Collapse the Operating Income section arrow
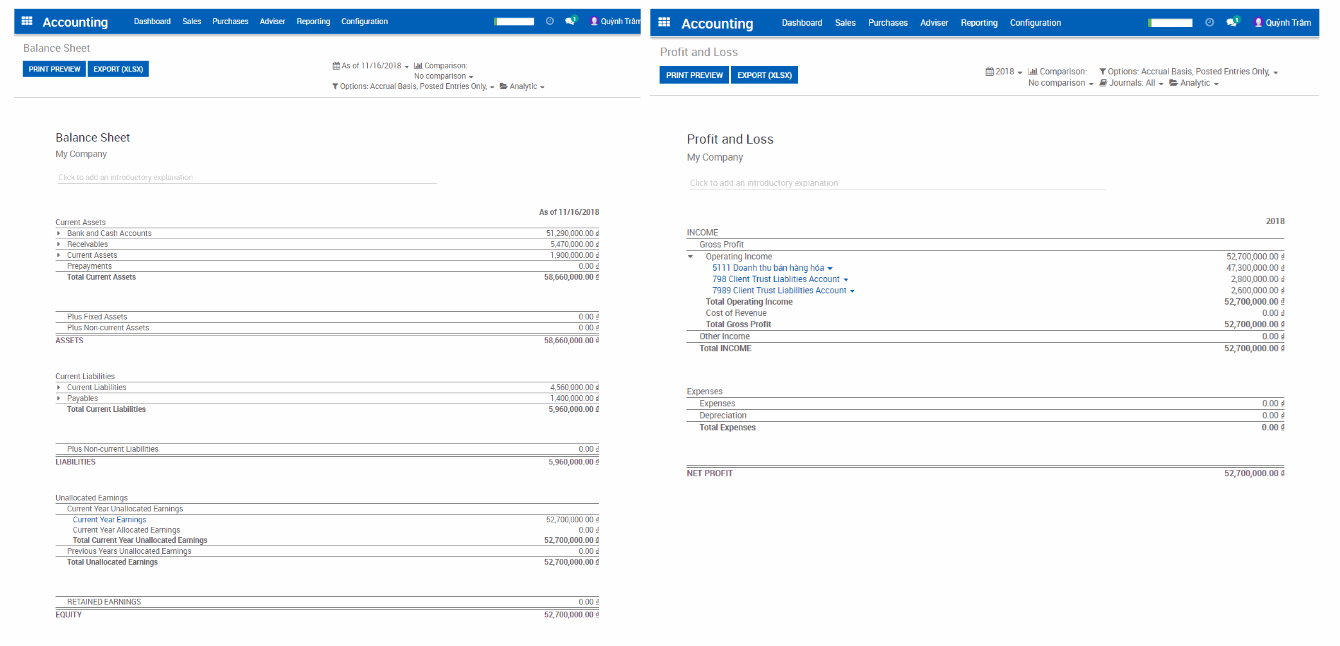Image resolution: width=1340 pixels, height=646 pixels. click(x=689, y=256)
